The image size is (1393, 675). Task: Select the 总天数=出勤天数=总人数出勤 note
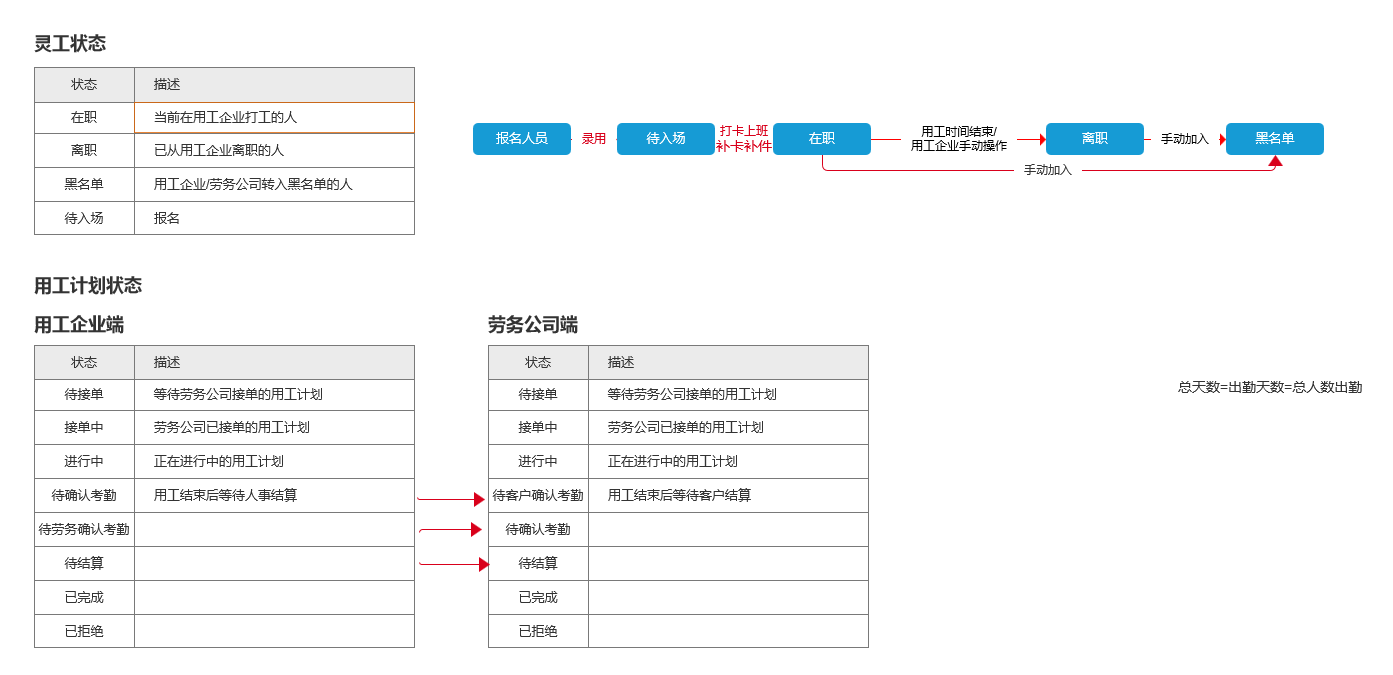pyautogui.click(x=1270, y=387)
